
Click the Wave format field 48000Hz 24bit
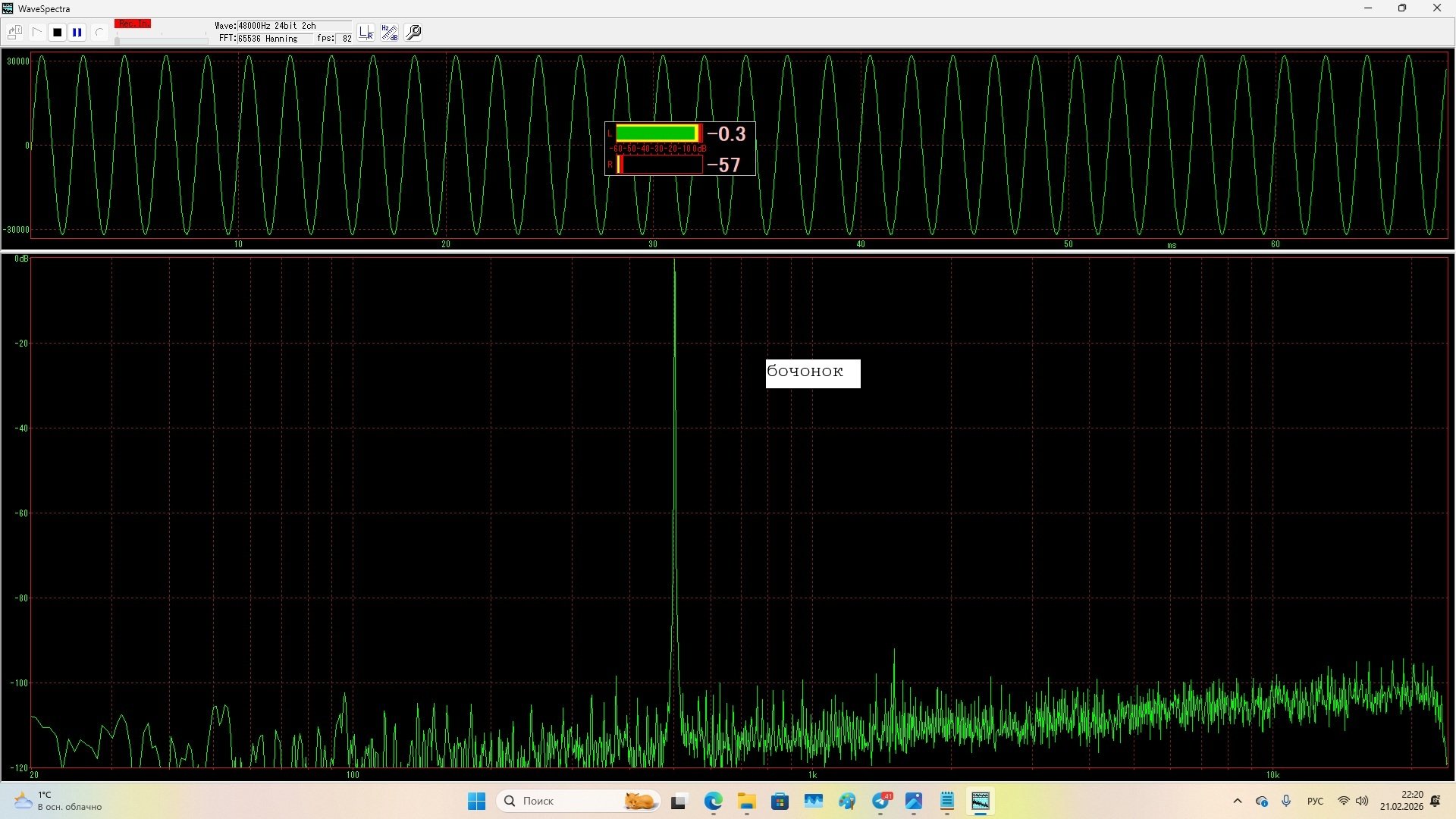point(276,26)
